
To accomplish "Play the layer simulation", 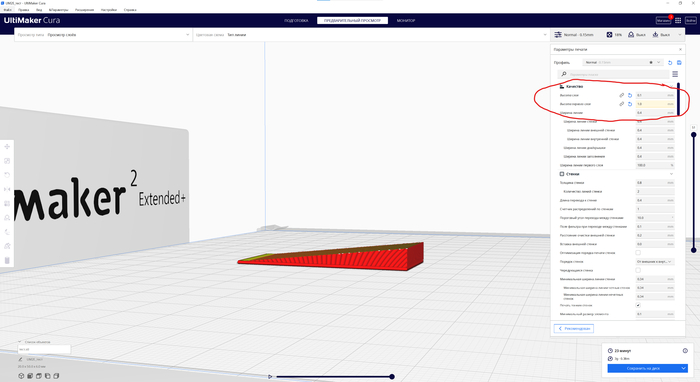I will tap(270, 377).
